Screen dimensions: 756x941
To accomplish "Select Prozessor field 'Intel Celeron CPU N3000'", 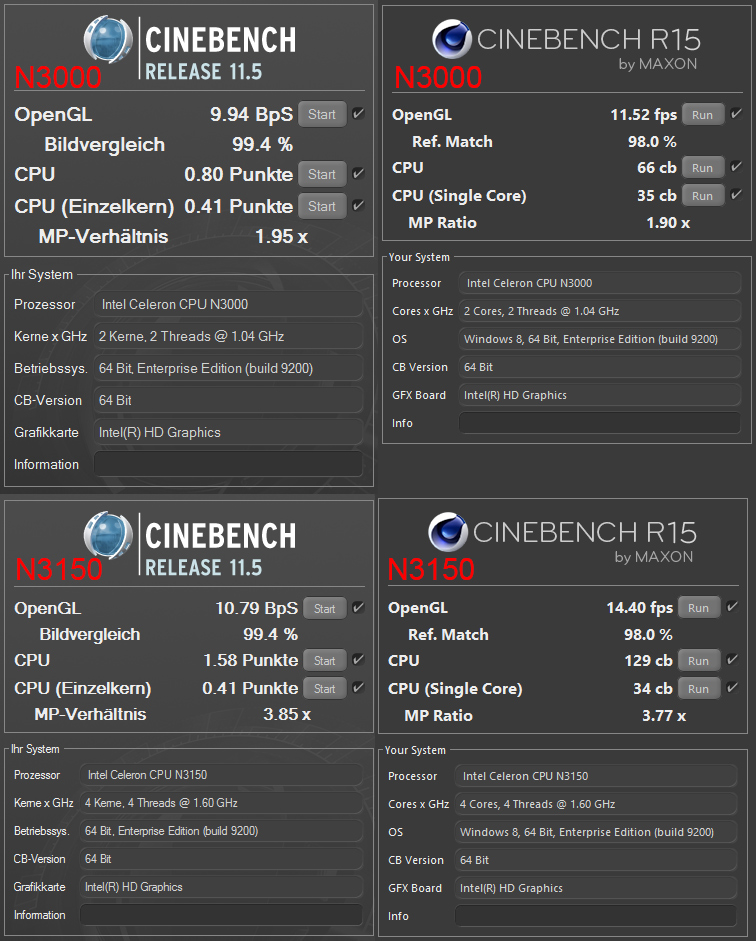I will 228,304.
